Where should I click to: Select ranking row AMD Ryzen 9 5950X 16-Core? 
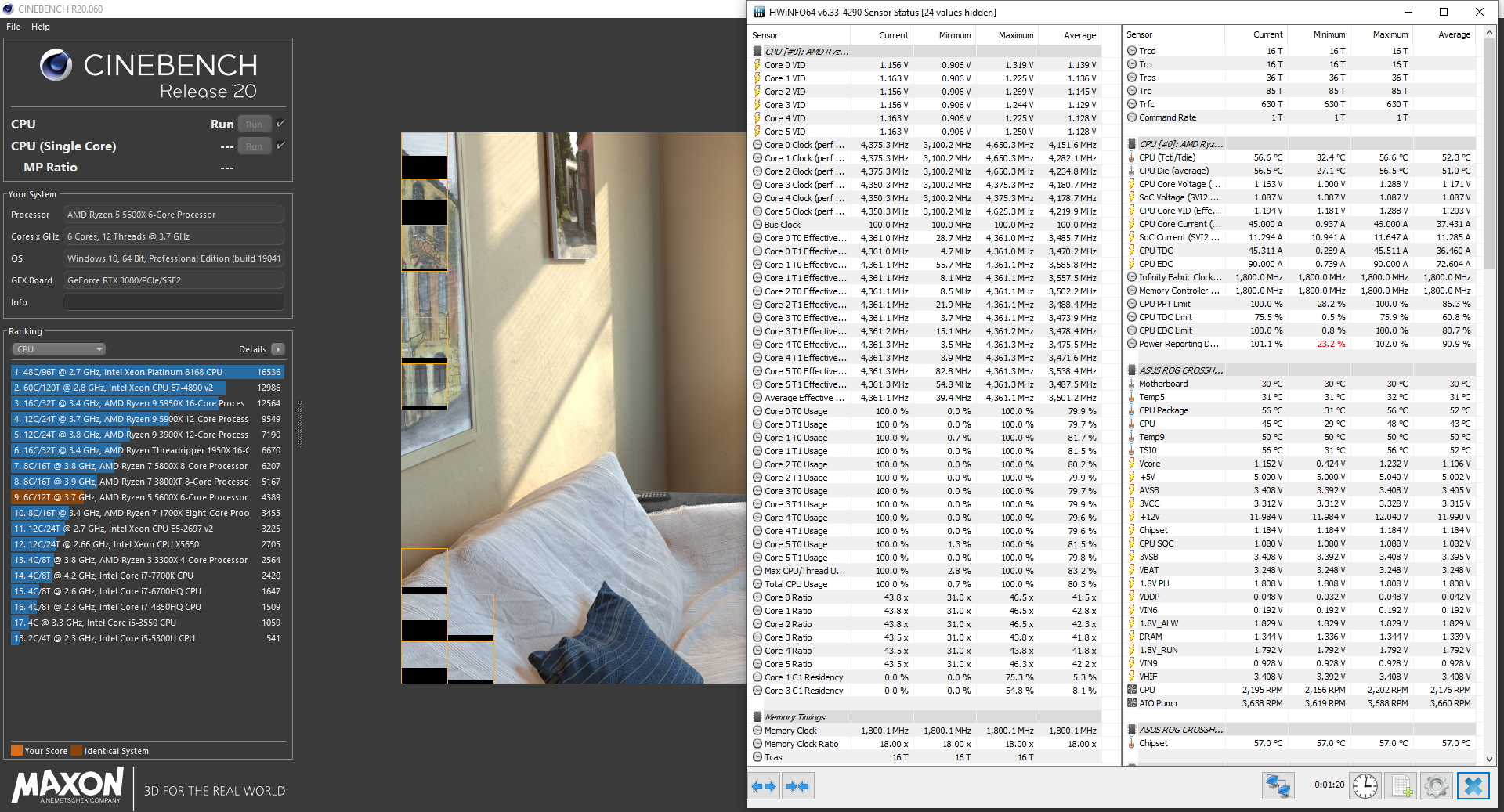pos(147,403)
